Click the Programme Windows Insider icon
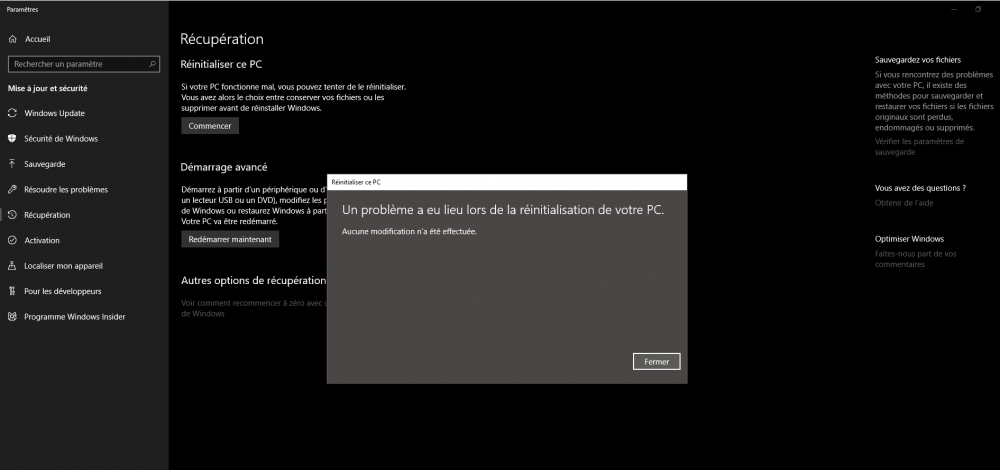Viewport: 1000px width, 470px height. click(x=11, y=317)
